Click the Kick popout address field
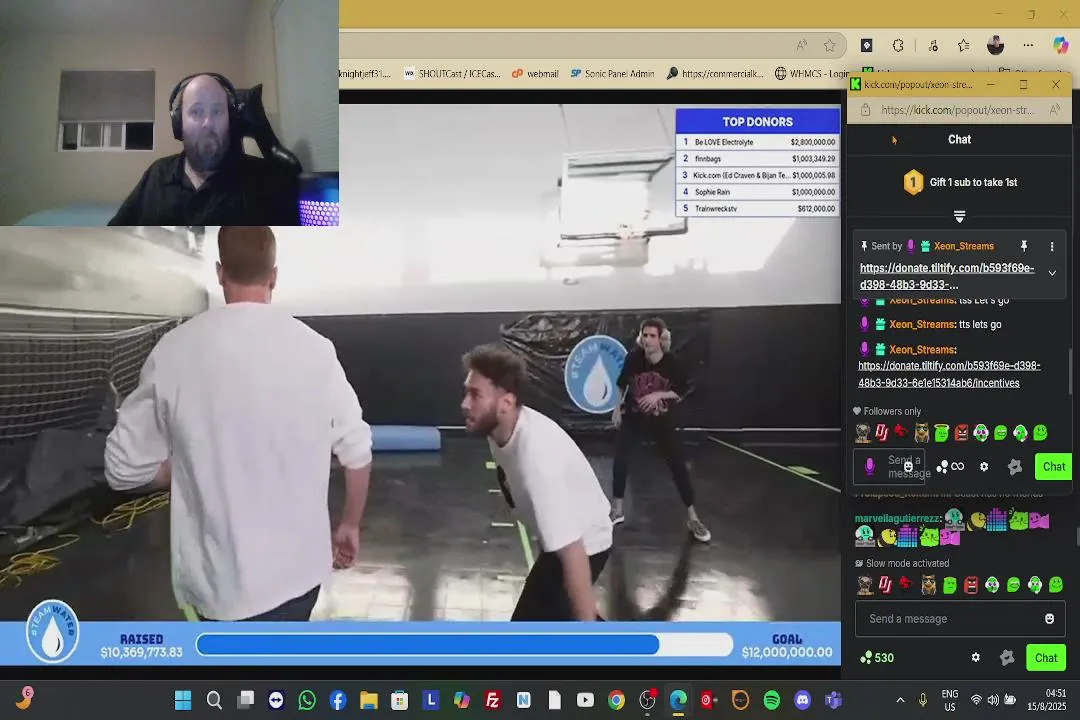The width and height of the screenshot is (1080, 720). [x=957, y=110]
